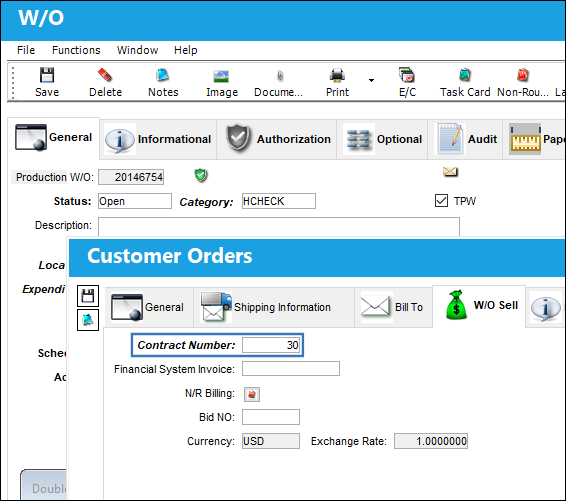Toggle the TPW checkbox
This screenshot has width=566, height=501.
(441, 201)
